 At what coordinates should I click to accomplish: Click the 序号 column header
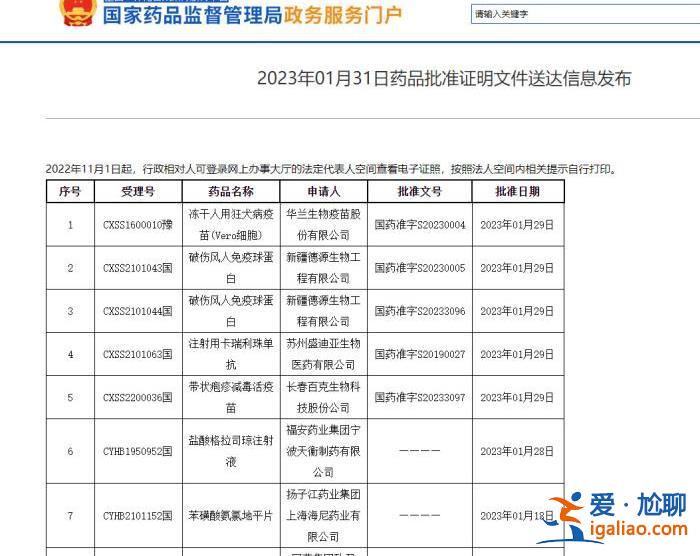[x=70, y=191]
